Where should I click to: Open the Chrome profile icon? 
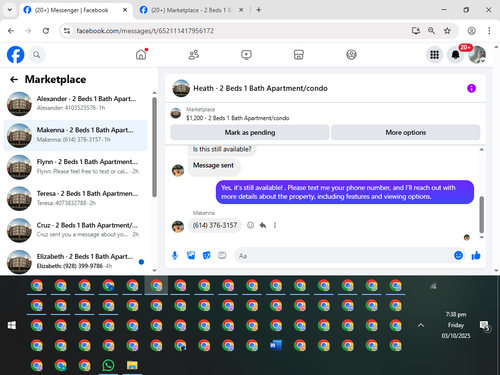click(471, 31)
